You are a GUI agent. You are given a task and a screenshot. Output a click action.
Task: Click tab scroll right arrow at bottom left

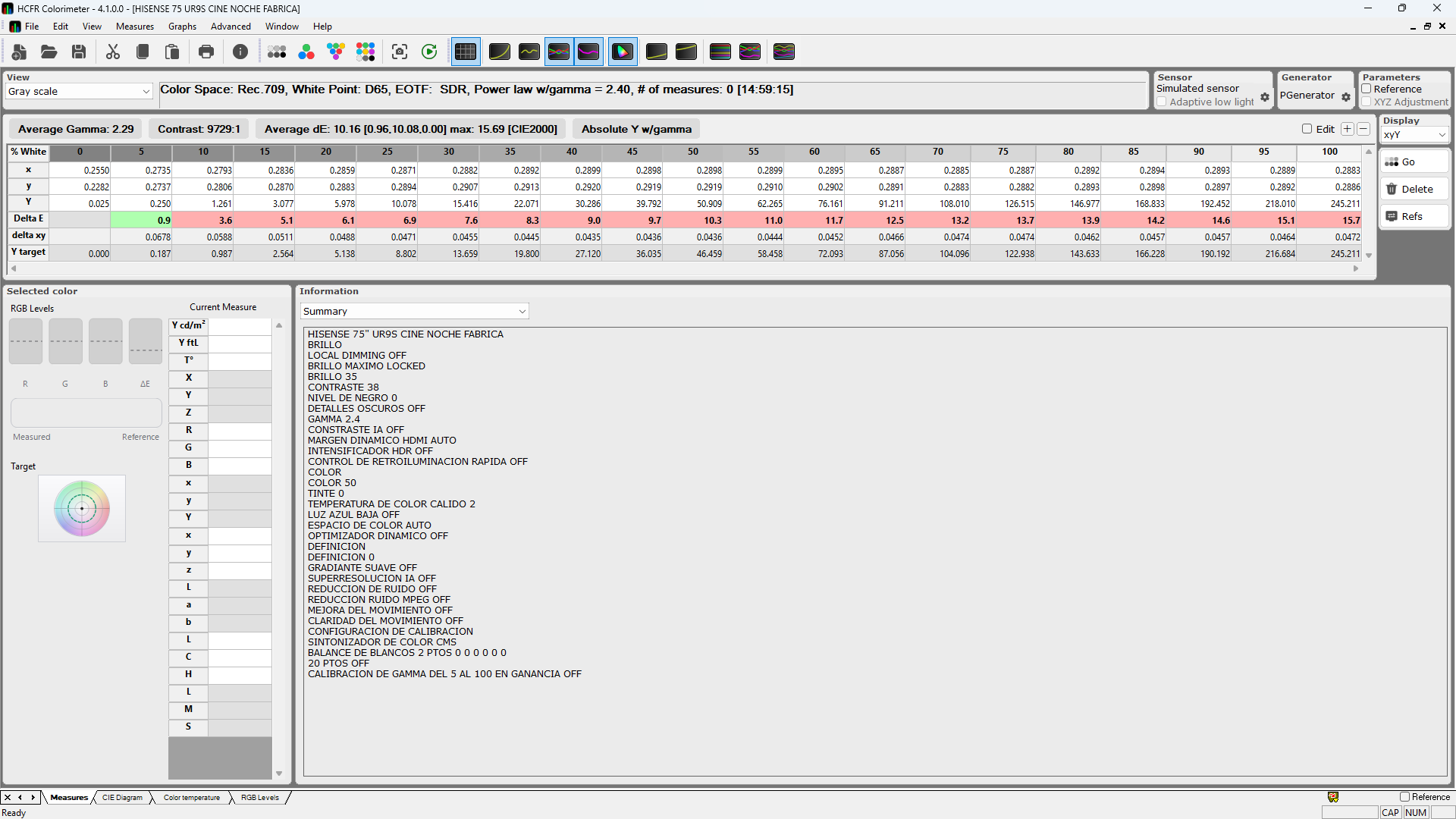pos(33,798)
